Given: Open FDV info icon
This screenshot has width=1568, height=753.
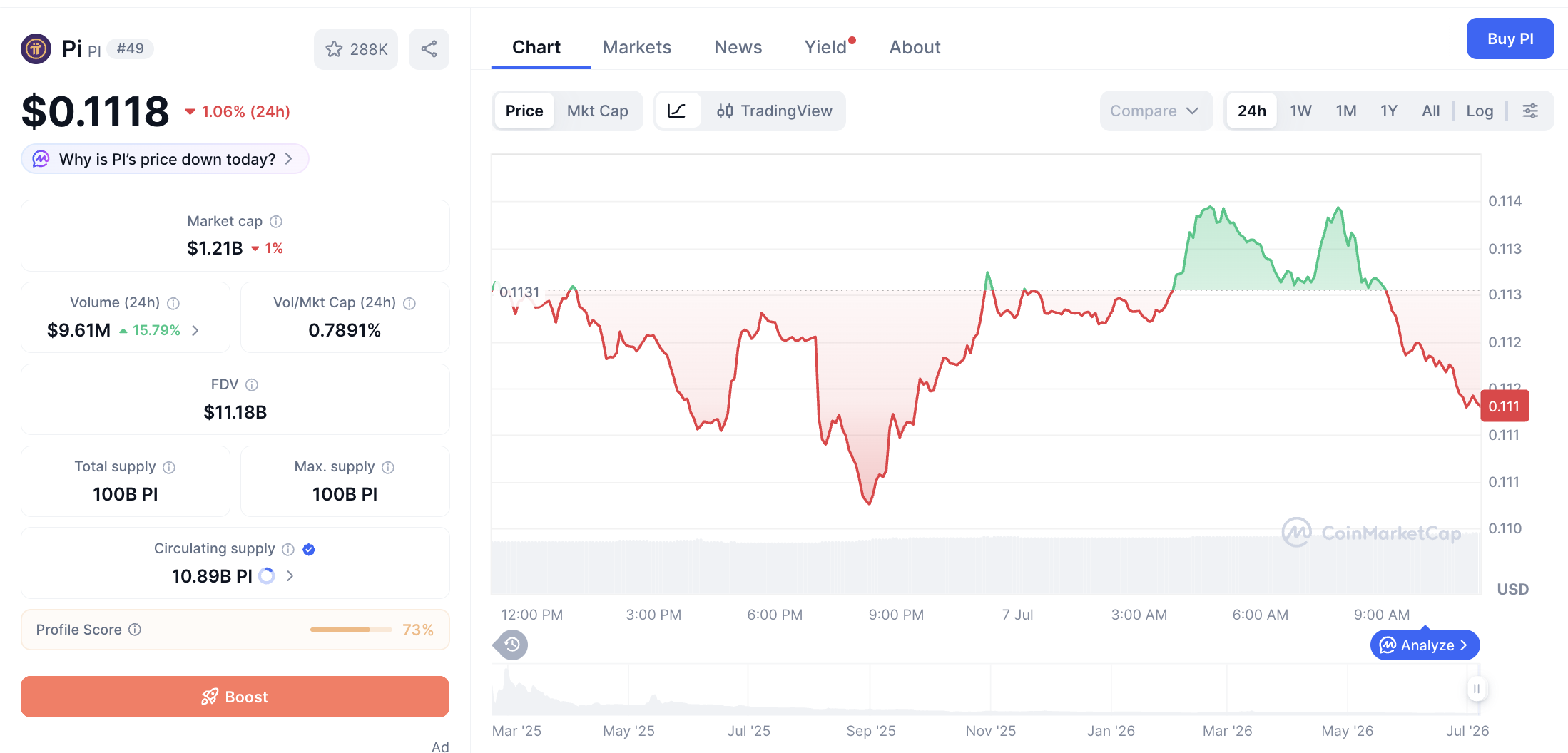Looking at the screenshot, I should coord(252,385).
